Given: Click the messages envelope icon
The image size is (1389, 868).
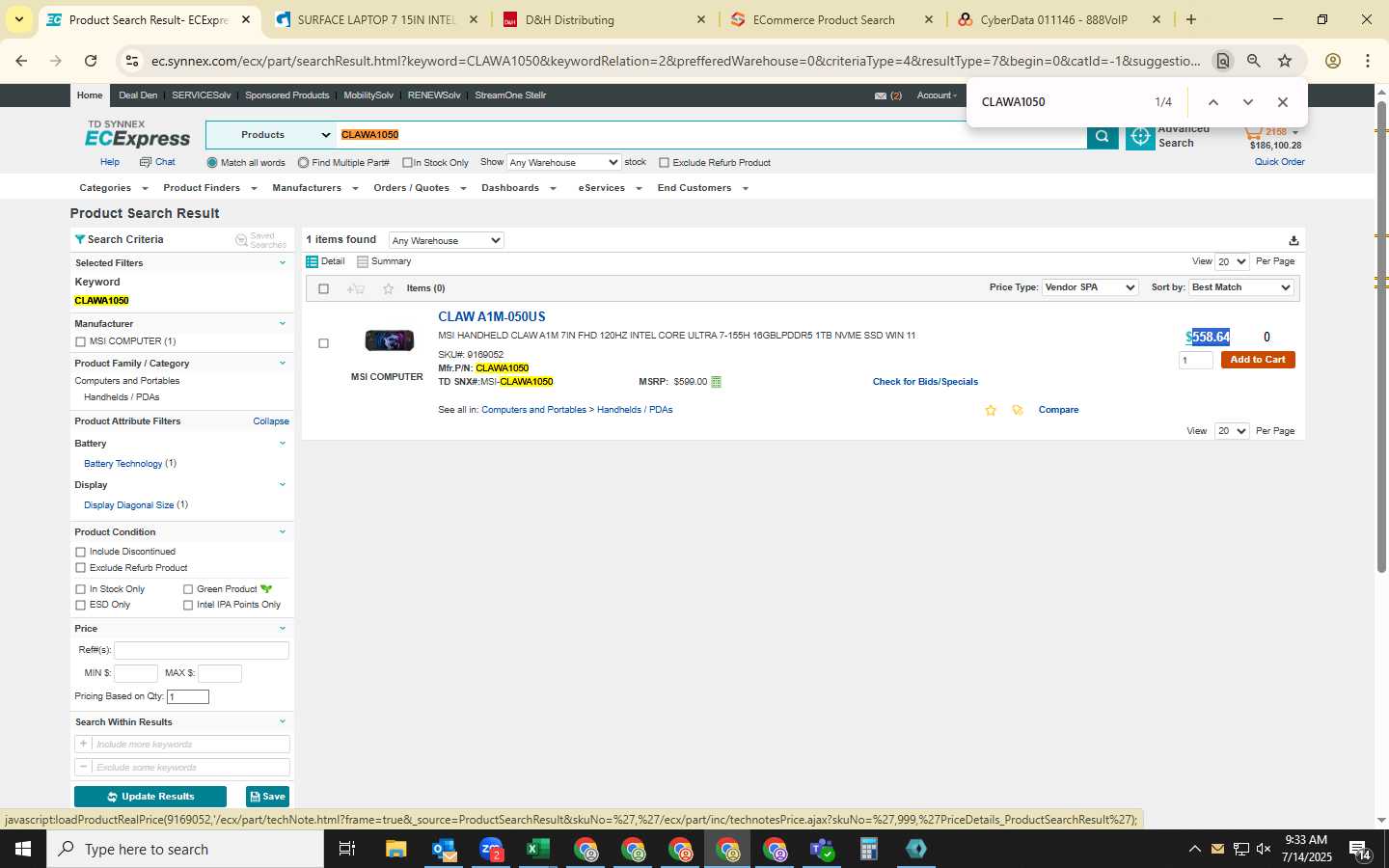Looking at the screenshot, I should [x=880, y=95].
